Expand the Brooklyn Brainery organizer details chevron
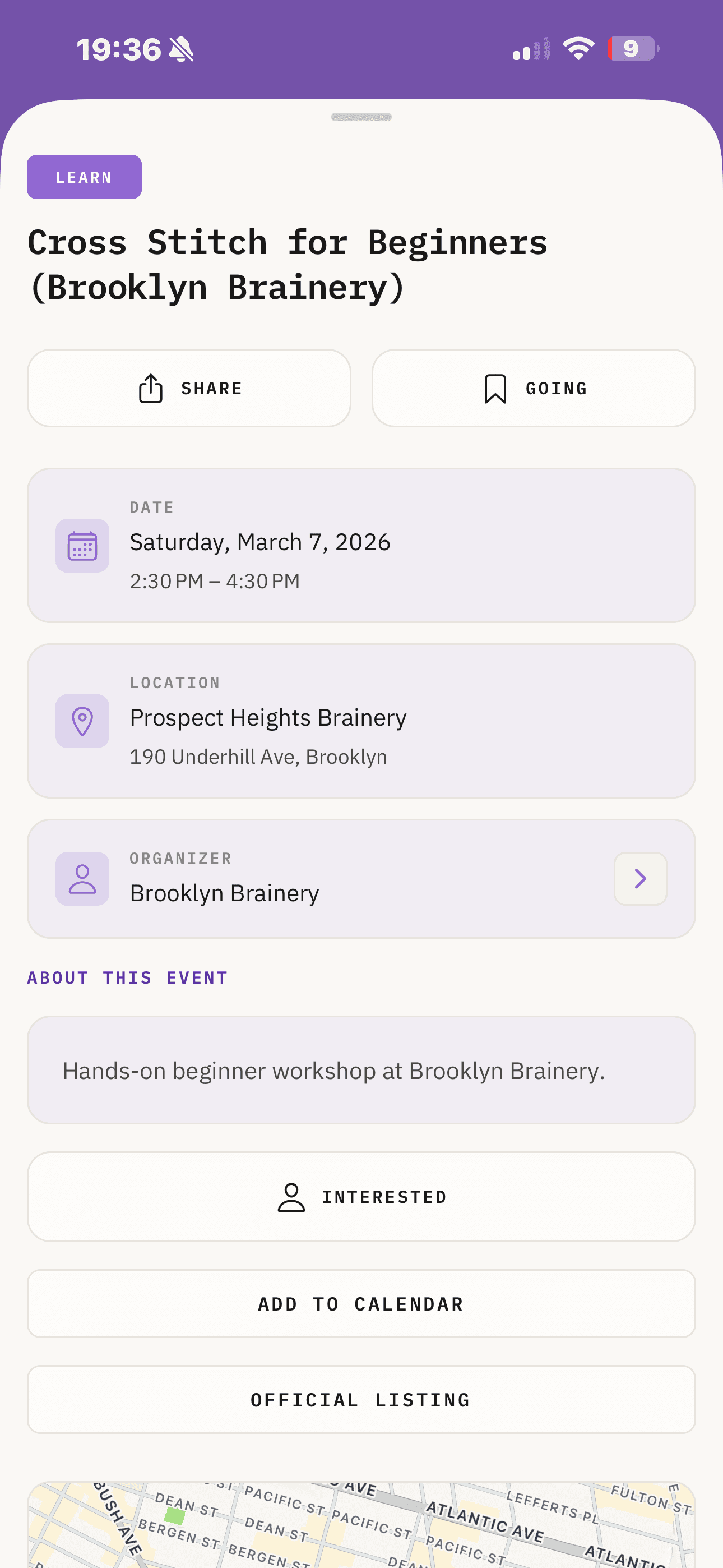 coord(639,878)
